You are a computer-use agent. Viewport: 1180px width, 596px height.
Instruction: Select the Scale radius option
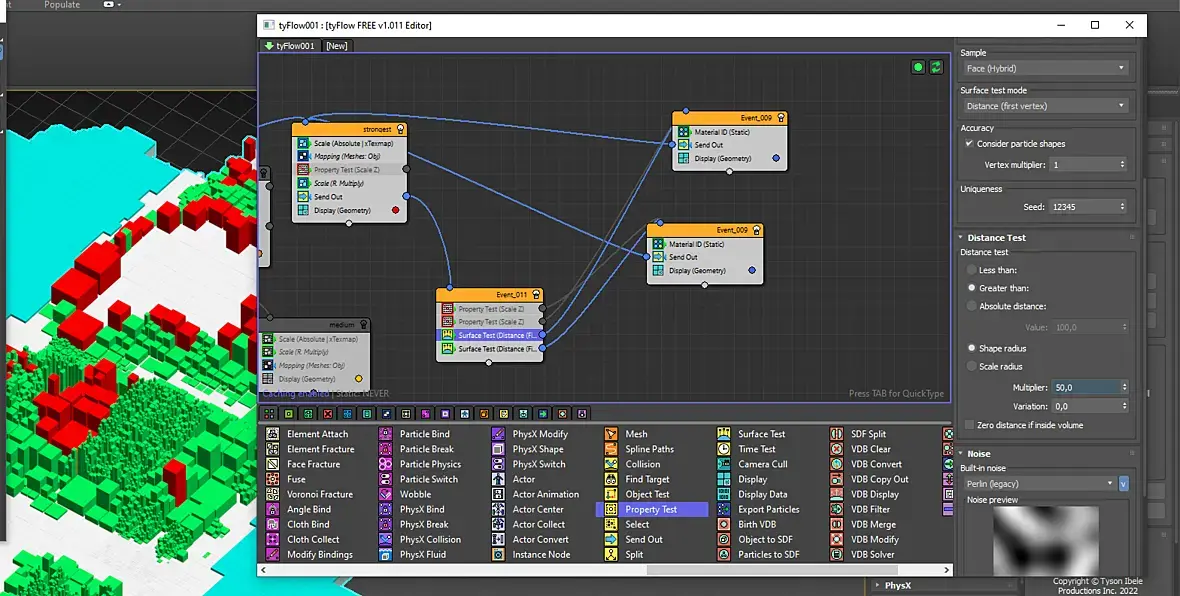(x=972, y=366)
